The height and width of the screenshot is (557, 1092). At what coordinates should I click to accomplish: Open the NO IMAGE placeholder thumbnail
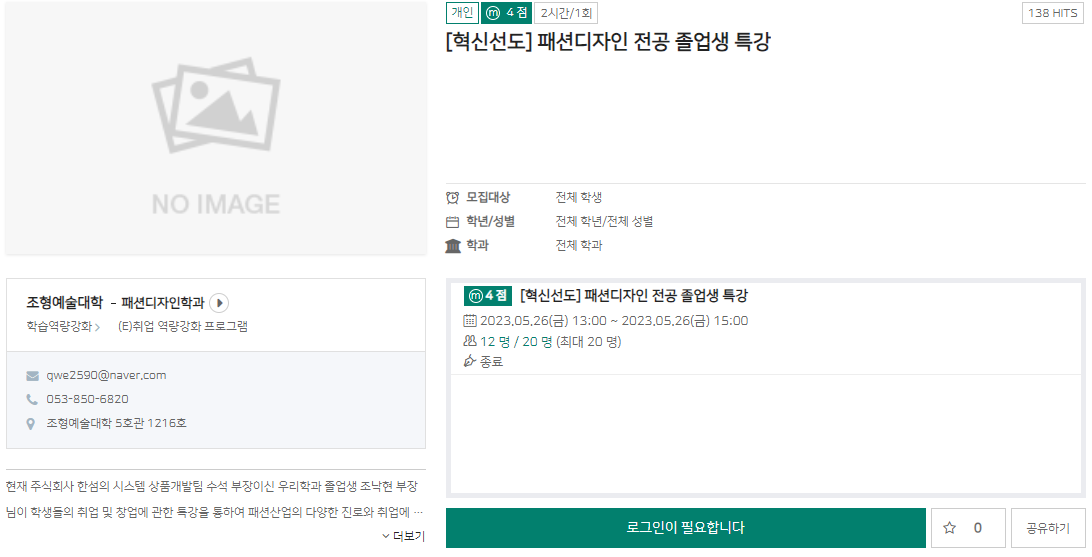(x=216, y=128)
